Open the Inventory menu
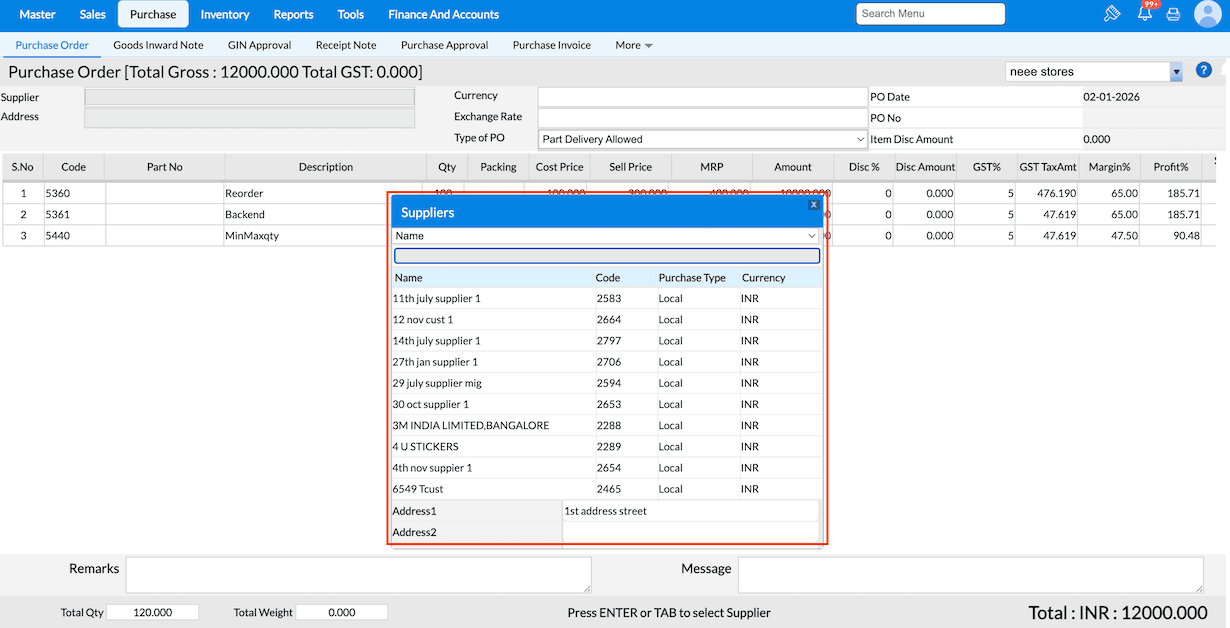1230x628 pixels. [224, 14]
